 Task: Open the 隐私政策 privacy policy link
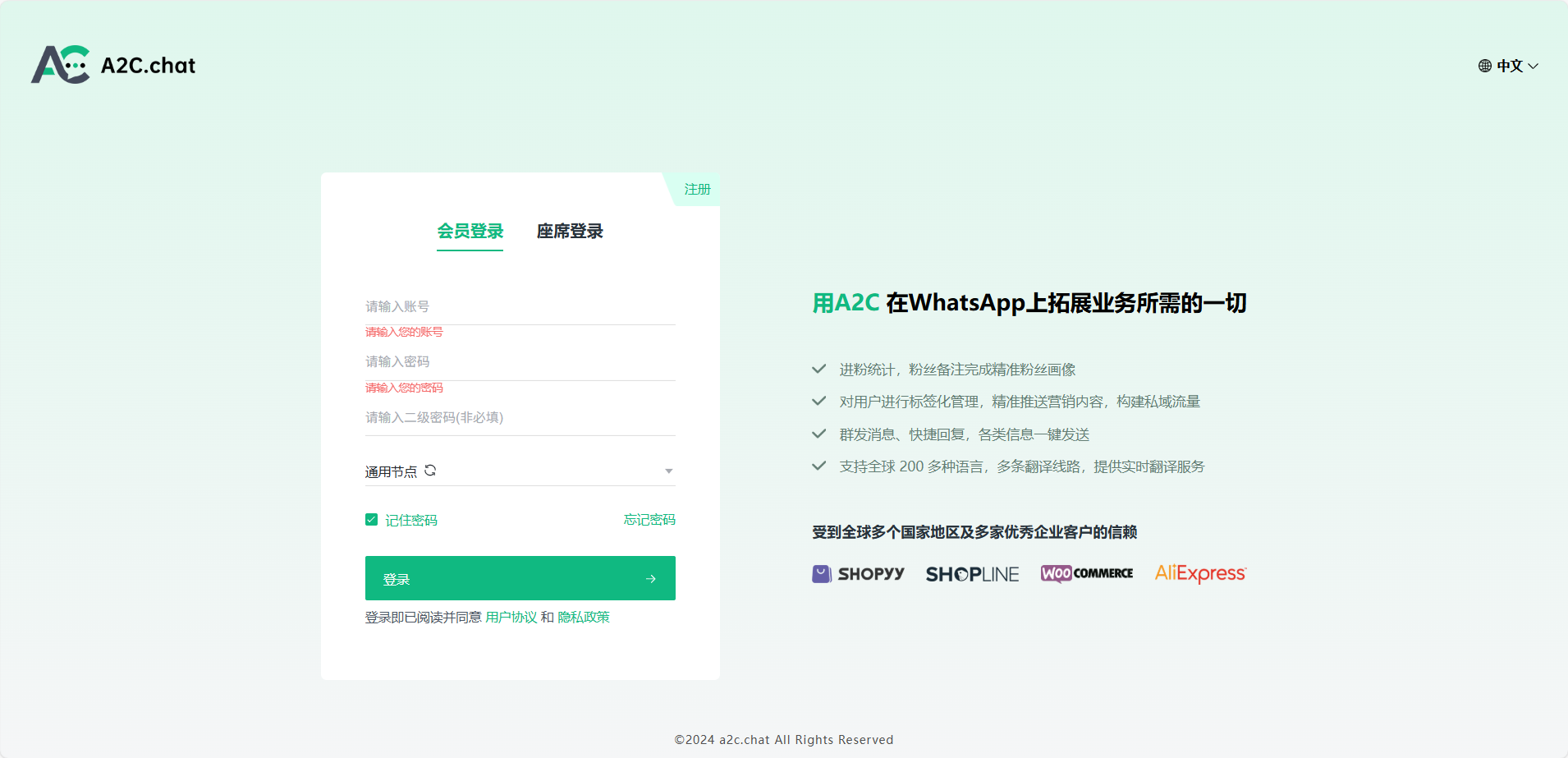pyautogui.click(x=584, y=617)
